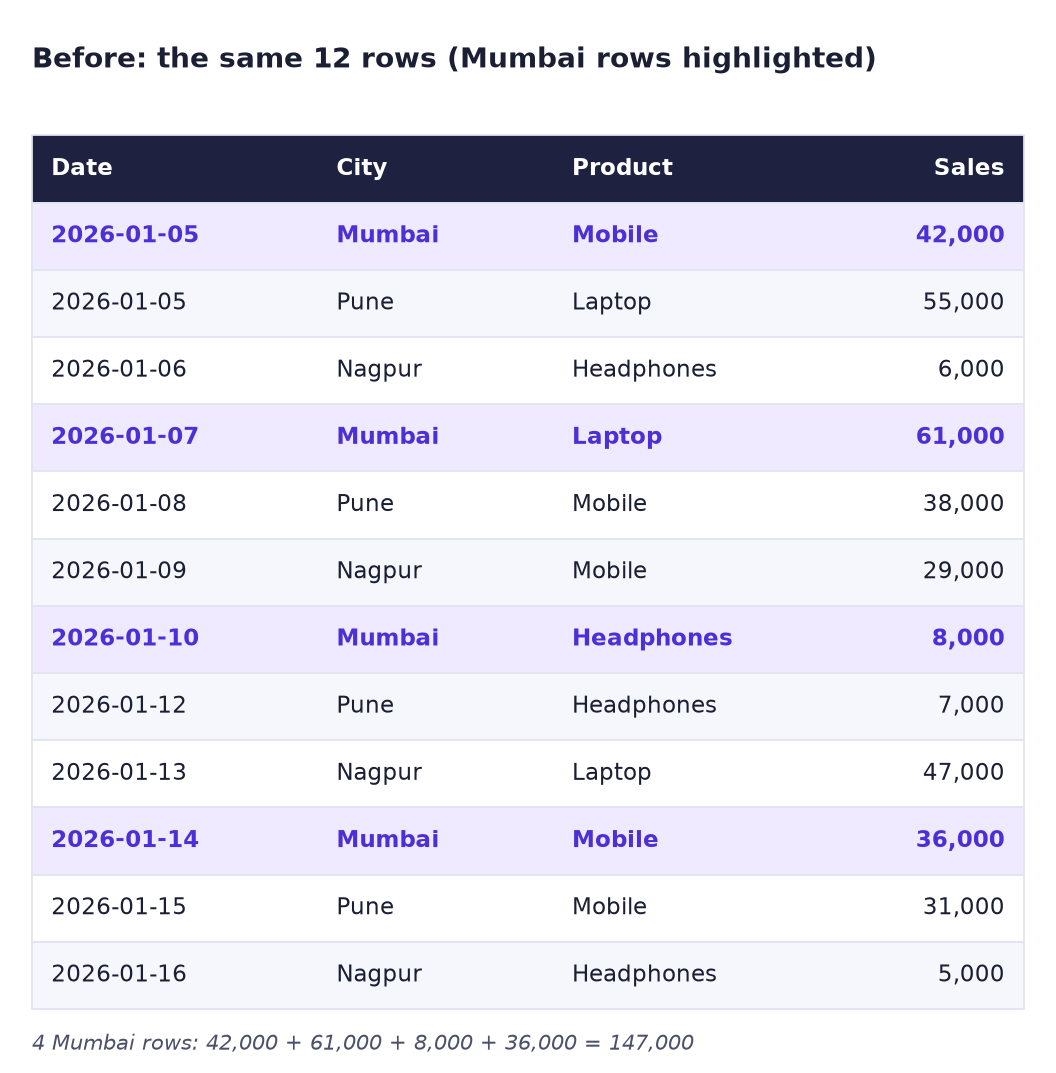
Task: Click the sales value 6,000
Action: coord(970,369)
